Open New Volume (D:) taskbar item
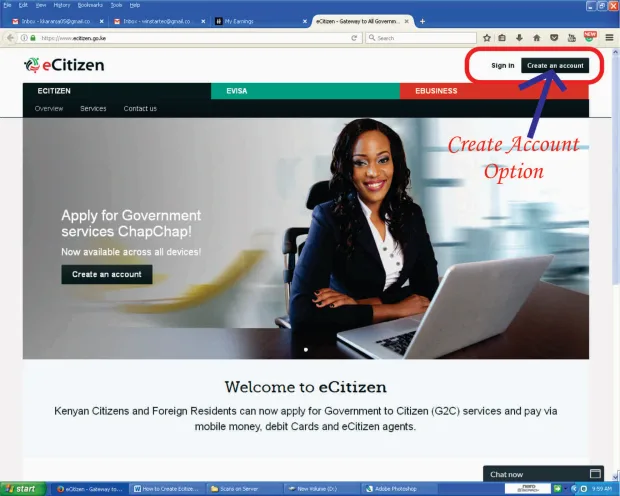620x496 pixels. [322, 489]
